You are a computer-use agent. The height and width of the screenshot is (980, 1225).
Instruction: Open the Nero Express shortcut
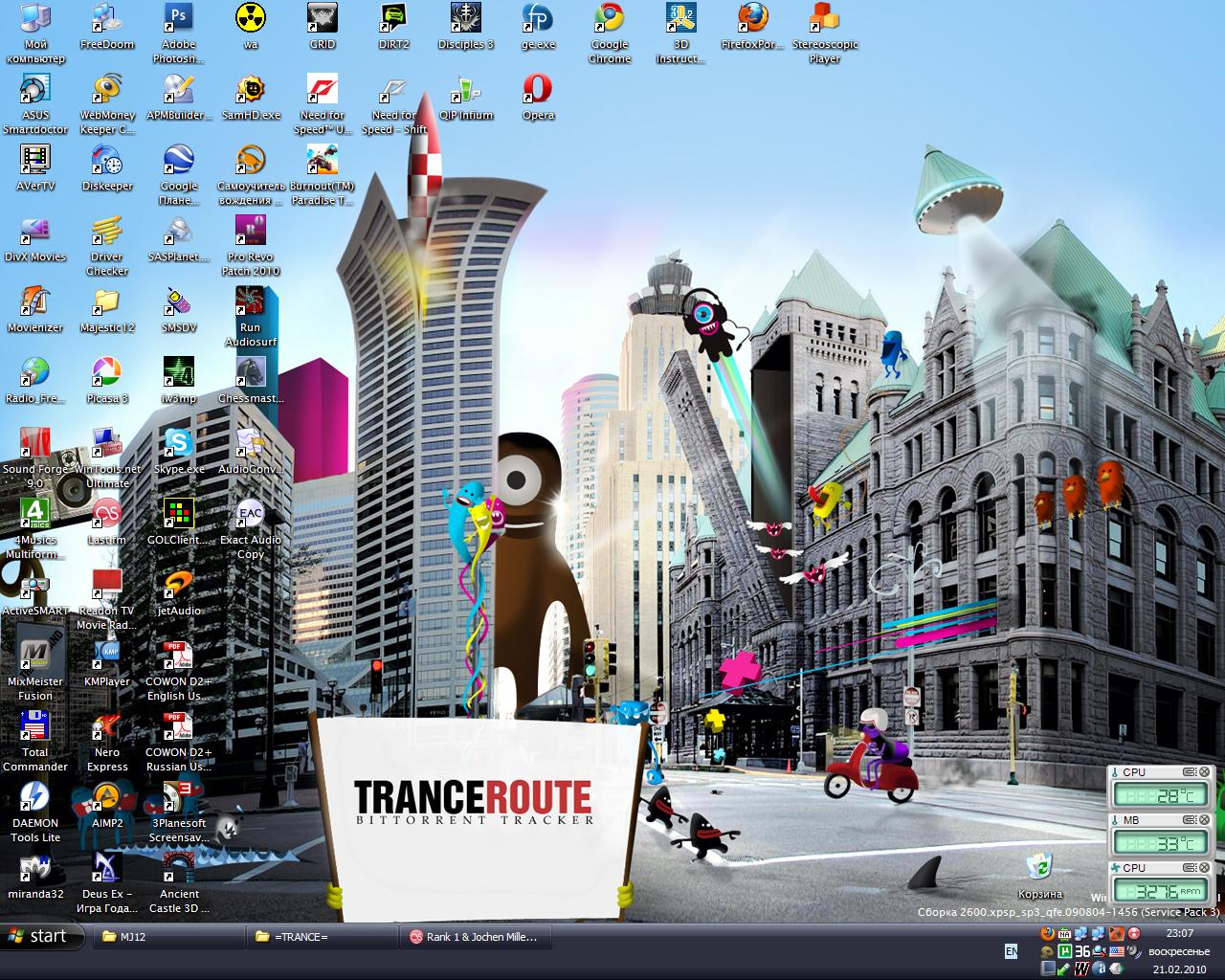tap(107, 742)
